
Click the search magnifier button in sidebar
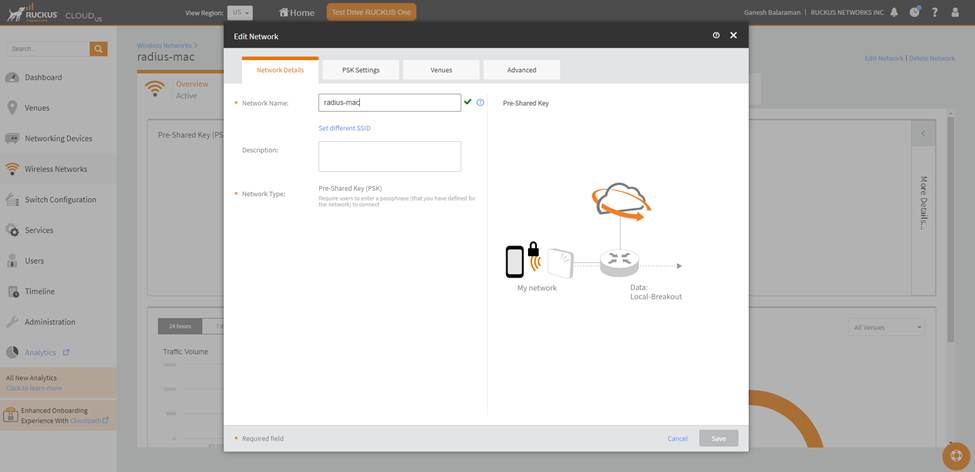coord(98,49)
